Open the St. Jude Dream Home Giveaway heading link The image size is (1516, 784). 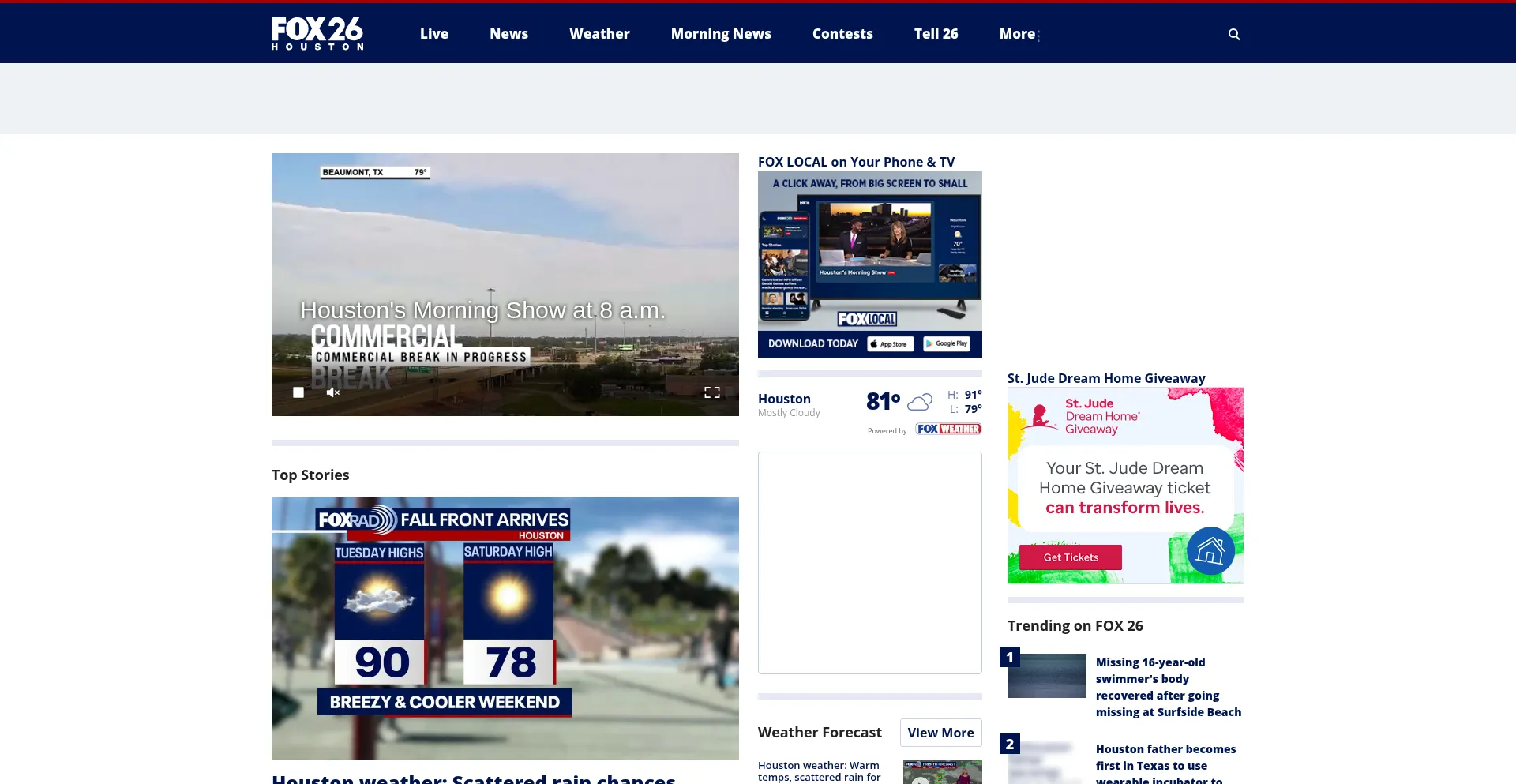1106,378
